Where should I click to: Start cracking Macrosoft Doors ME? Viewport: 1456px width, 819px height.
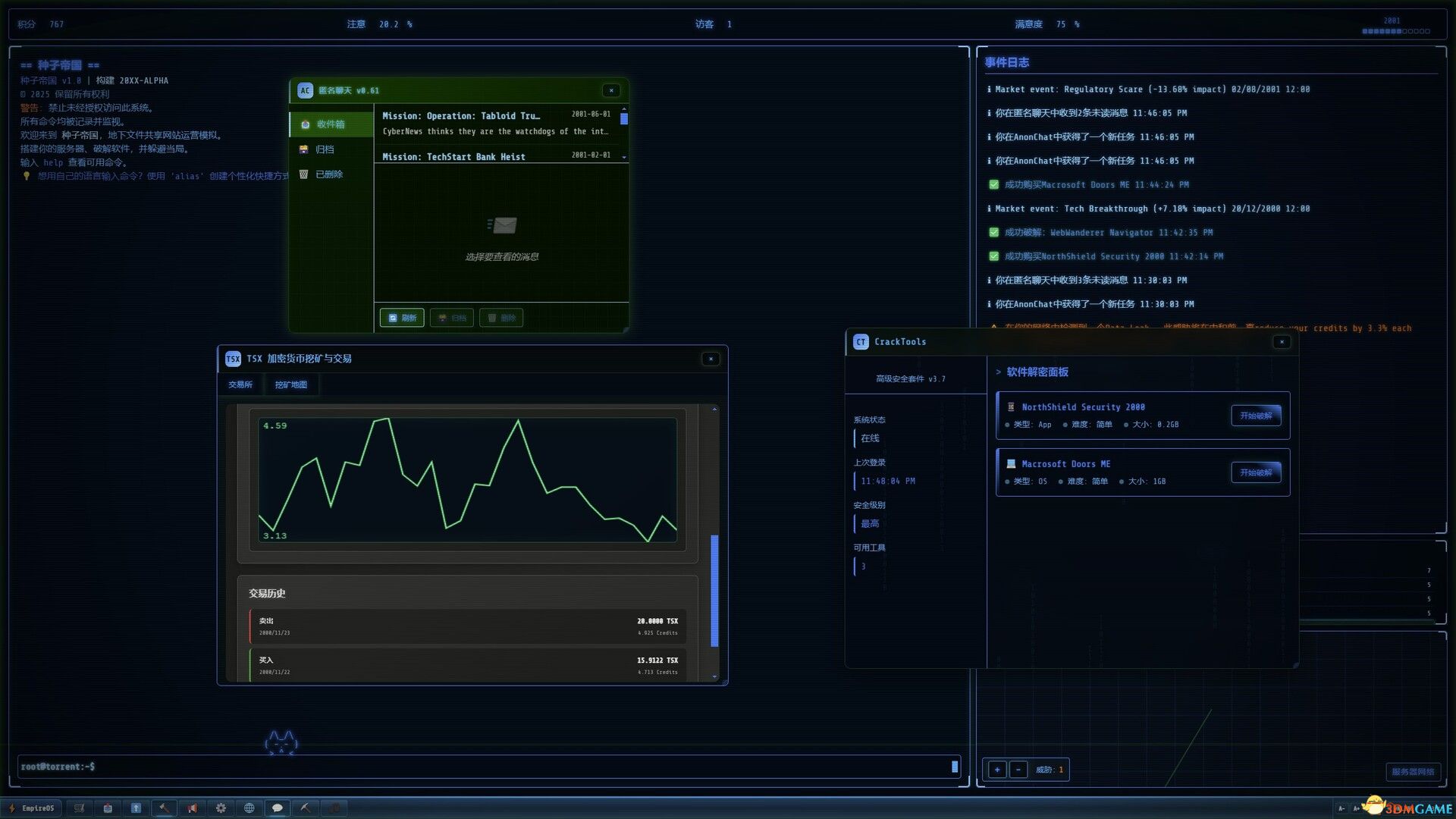[1256, 472]
